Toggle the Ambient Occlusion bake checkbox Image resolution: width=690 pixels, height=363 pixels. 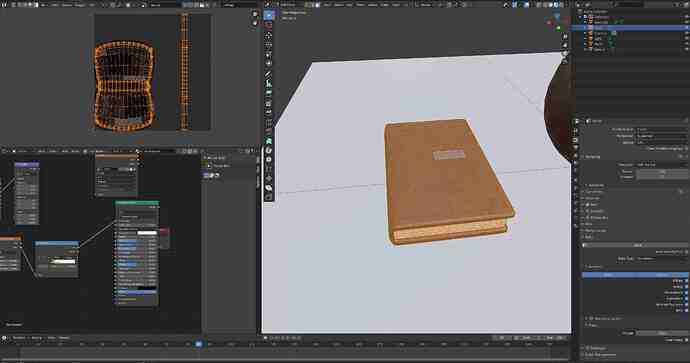click(x=686, y=304)
